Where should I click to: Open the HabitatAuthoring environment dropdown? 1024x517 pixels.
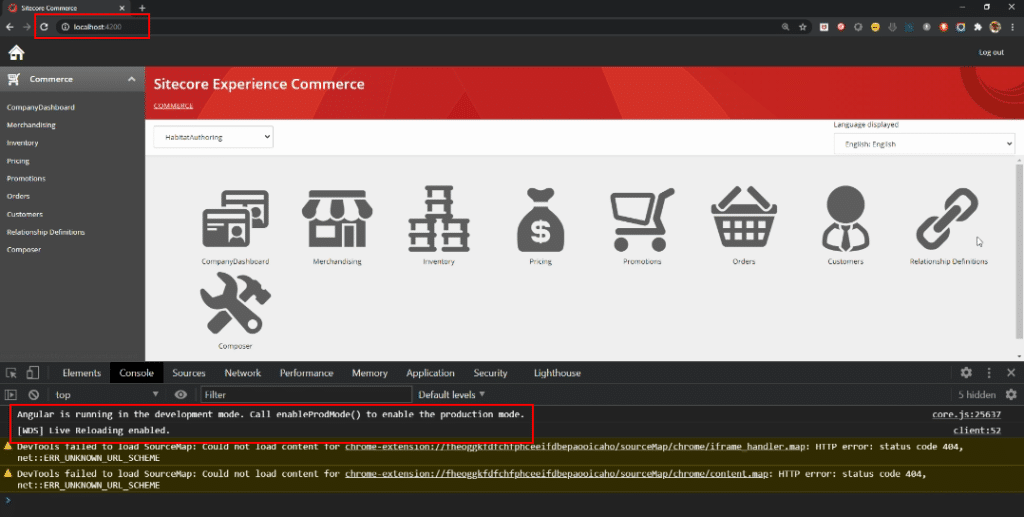[214, 137]
